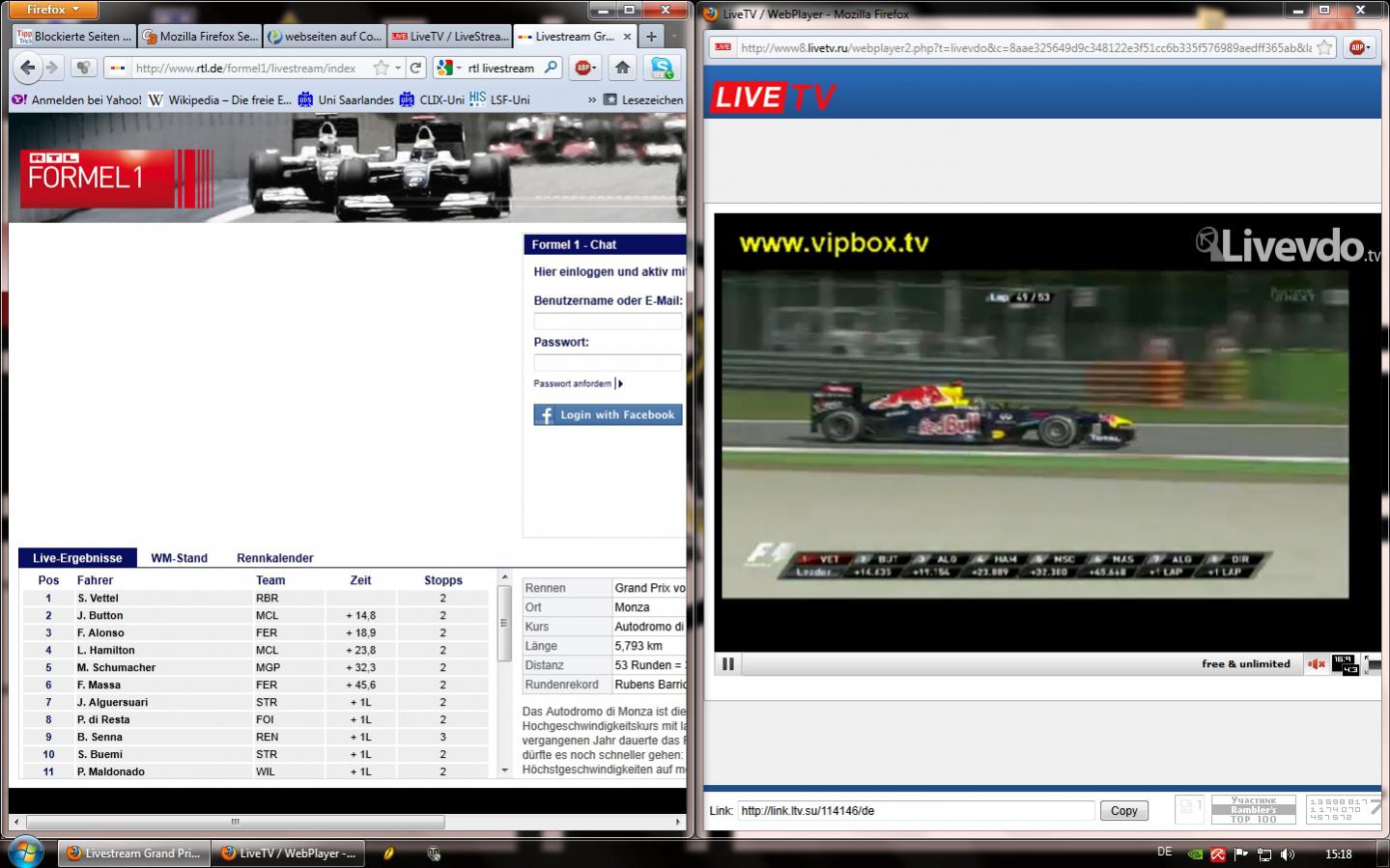The width and height of the screenshot is (1390, 868).
Task: Click the results table scroll-down arrow
Action: (x=503, y=770)
